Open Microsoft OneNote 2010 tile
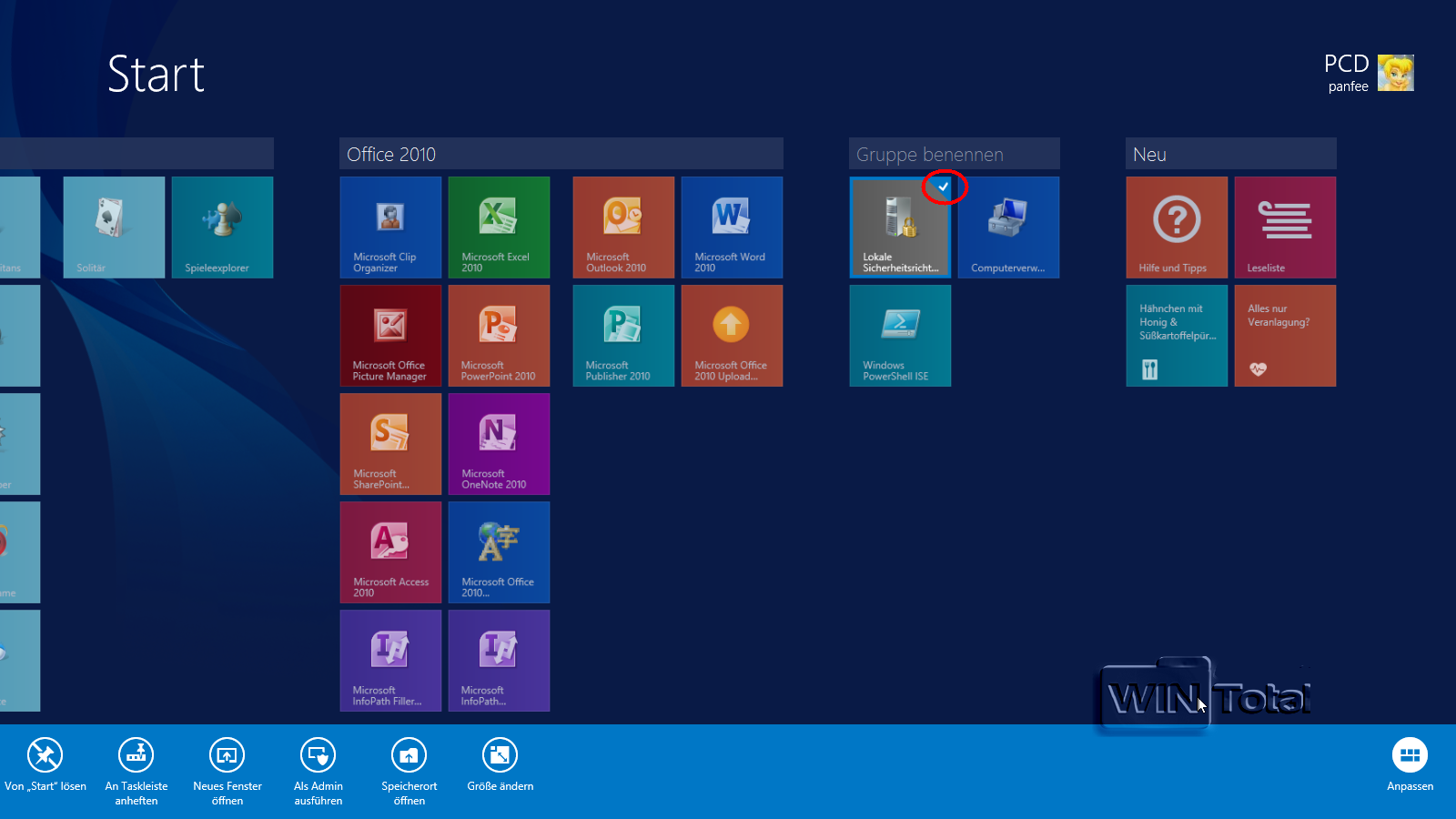Viewport: 1456px width, 819px height. (499, 444)
